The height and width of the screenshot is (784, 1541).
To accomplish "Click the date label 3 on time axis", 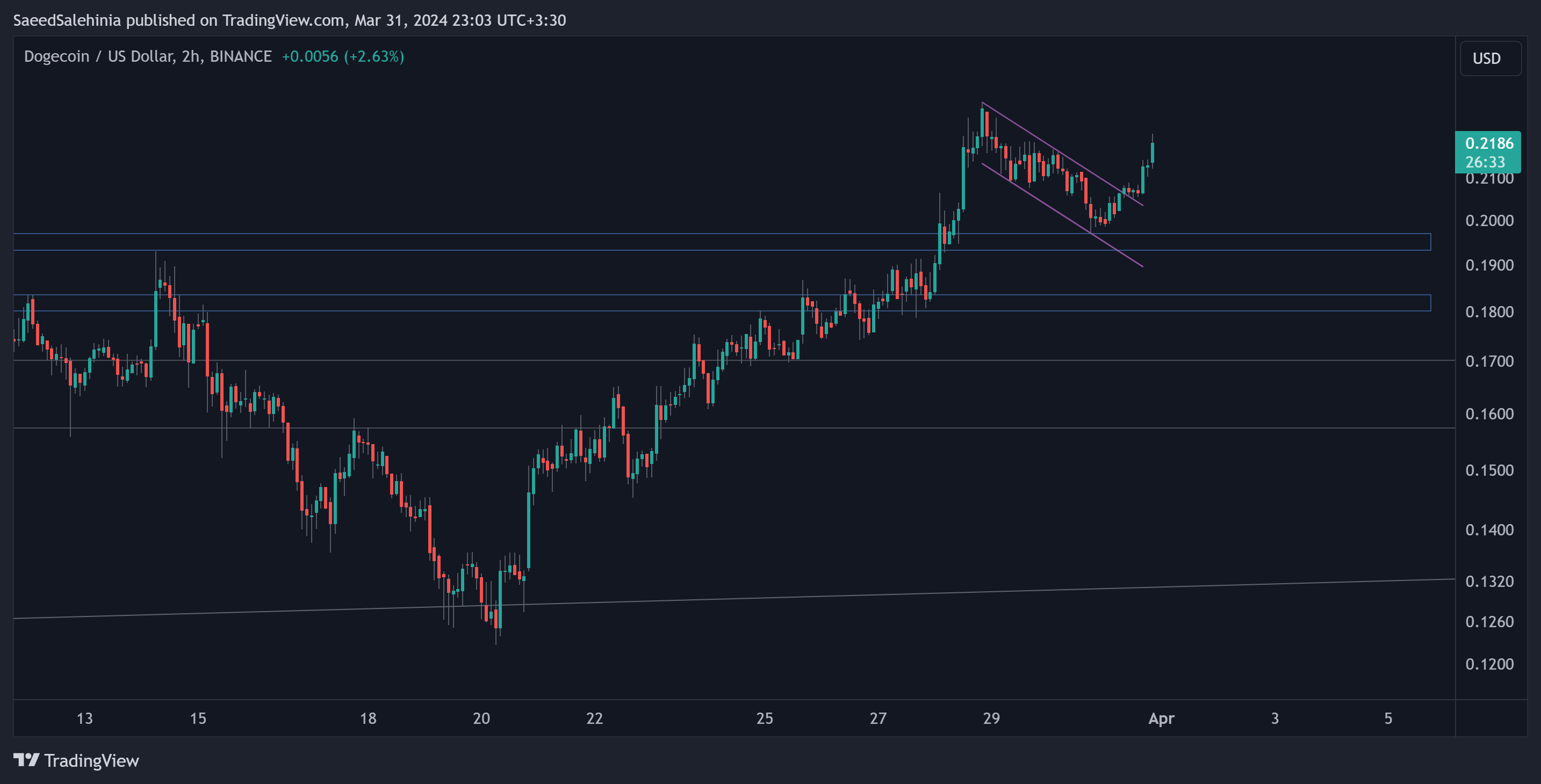I will (1275, 718).
